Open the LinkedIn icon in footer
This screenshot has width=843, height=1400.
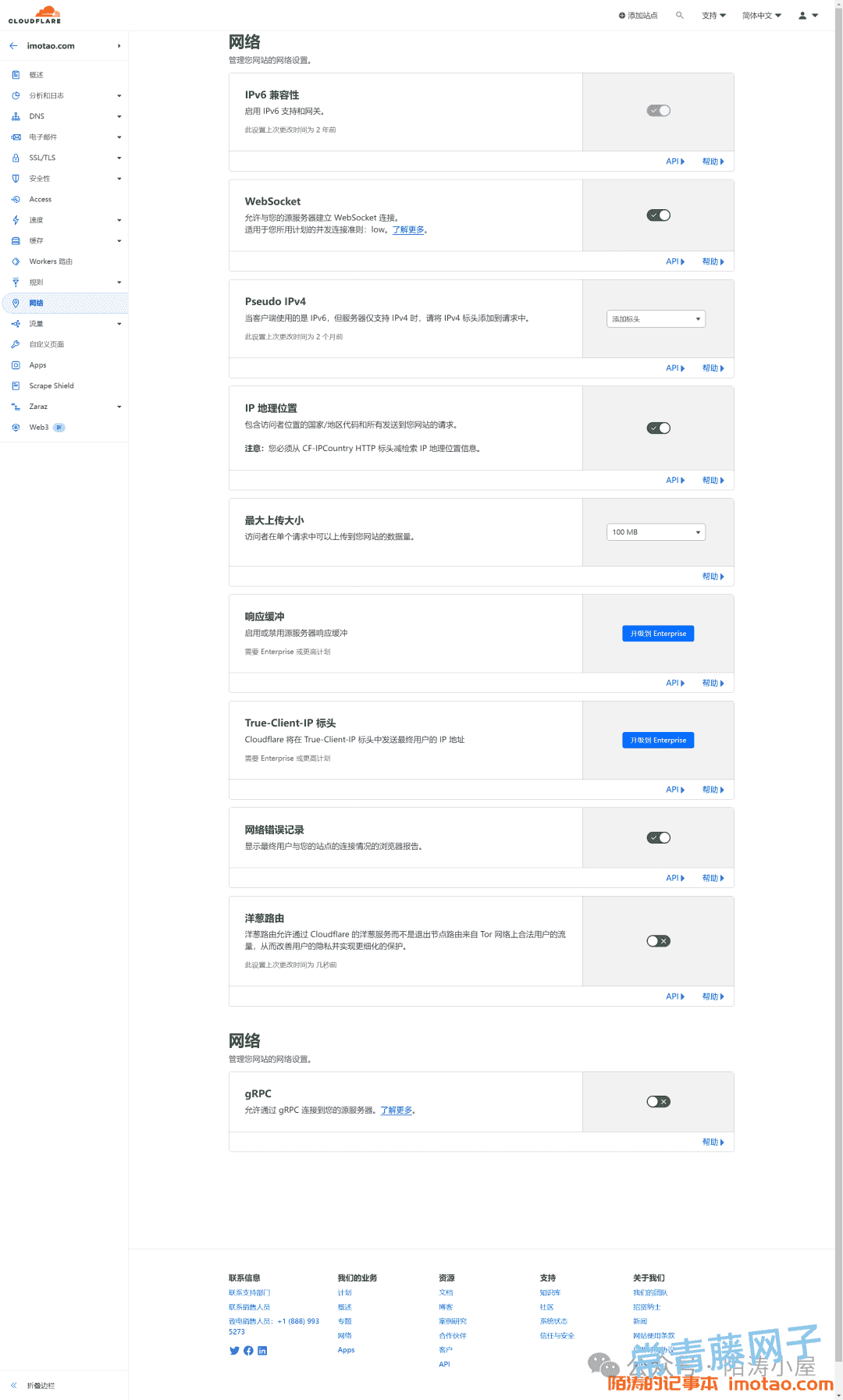pos(262,1351)
